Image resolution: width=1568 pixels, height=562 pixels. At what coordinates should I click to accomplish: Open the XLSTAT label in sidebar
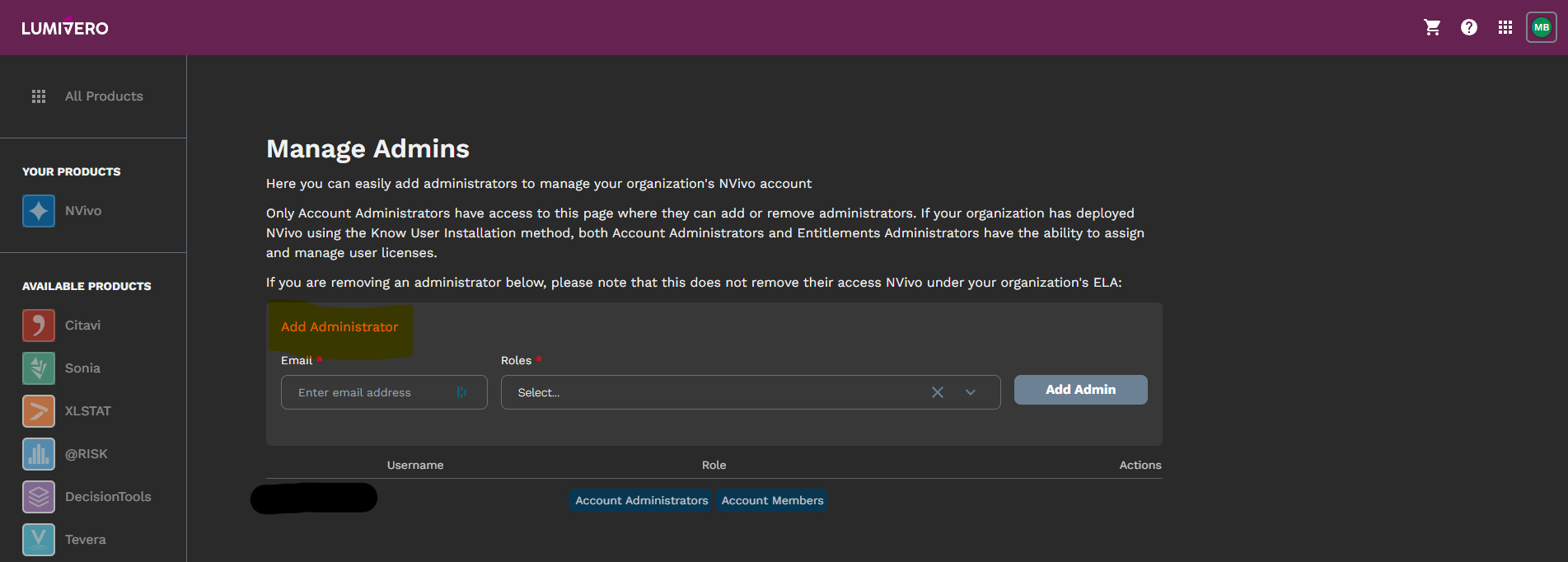(87, 411)
